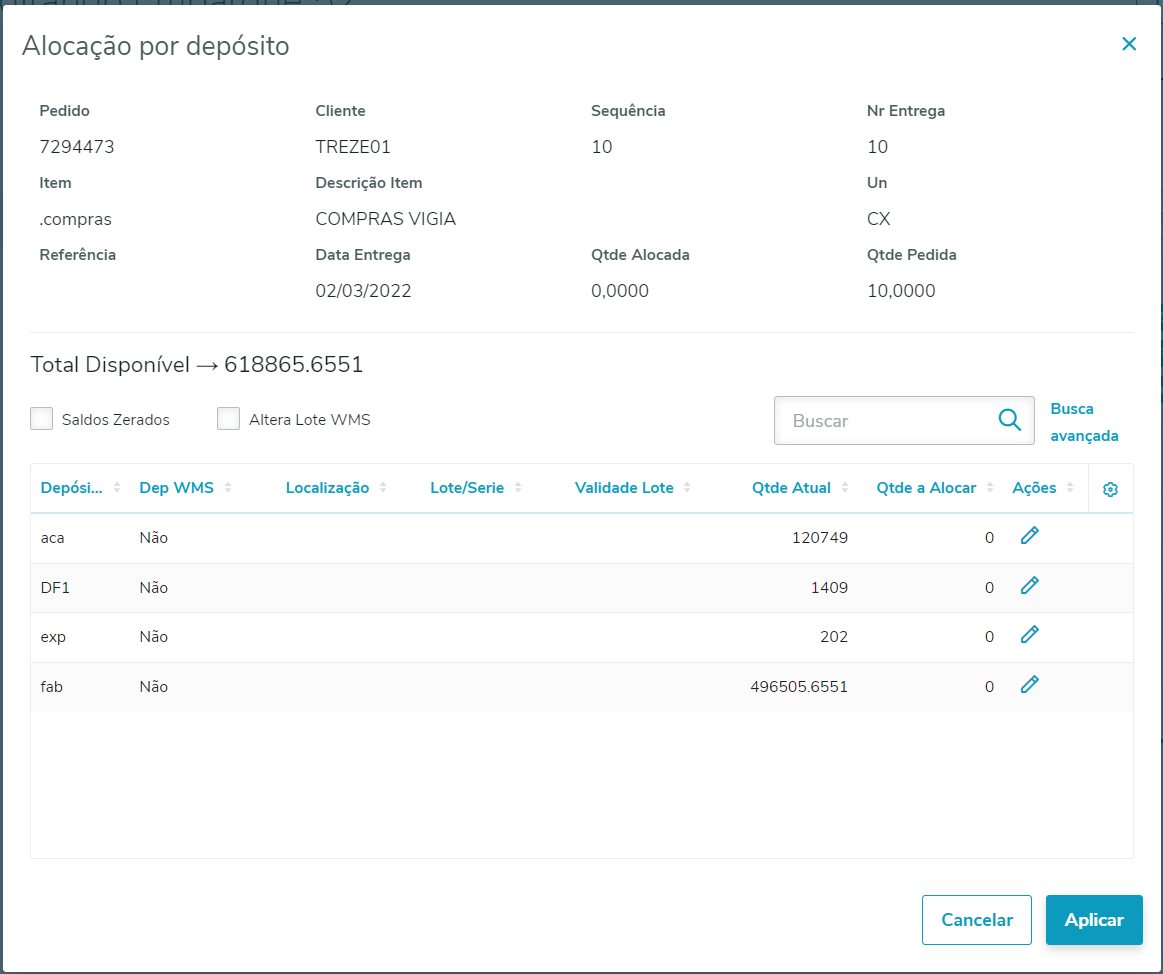The width and height of the screenshot is (1163, 974).
Task: Select the aca deposit cell
Action: pyautogui.click(x=53, y=538)
